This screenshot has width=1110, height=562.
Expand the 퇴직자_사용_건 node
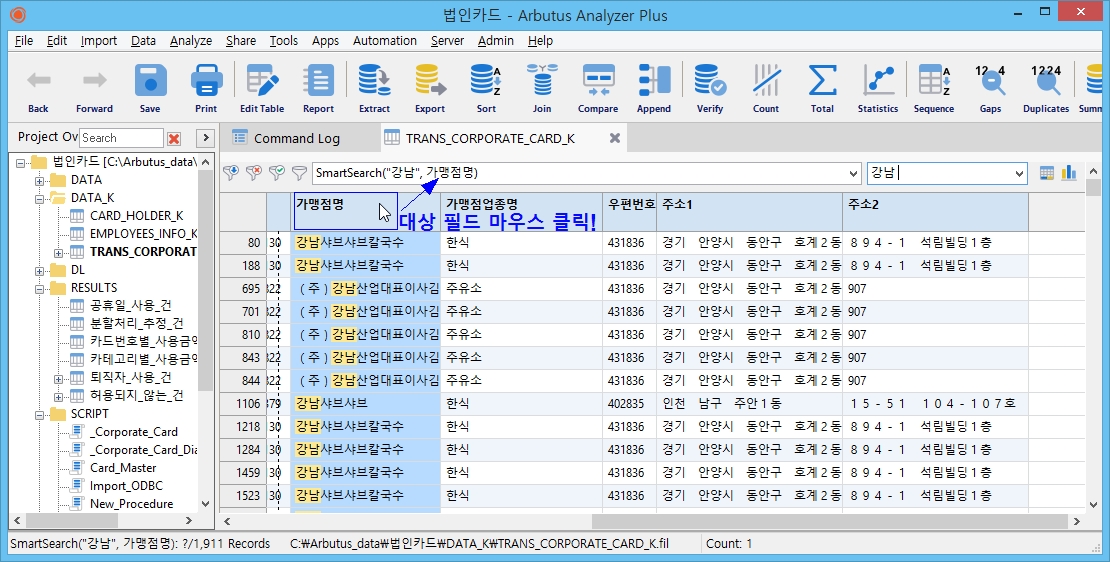(59, 379)
